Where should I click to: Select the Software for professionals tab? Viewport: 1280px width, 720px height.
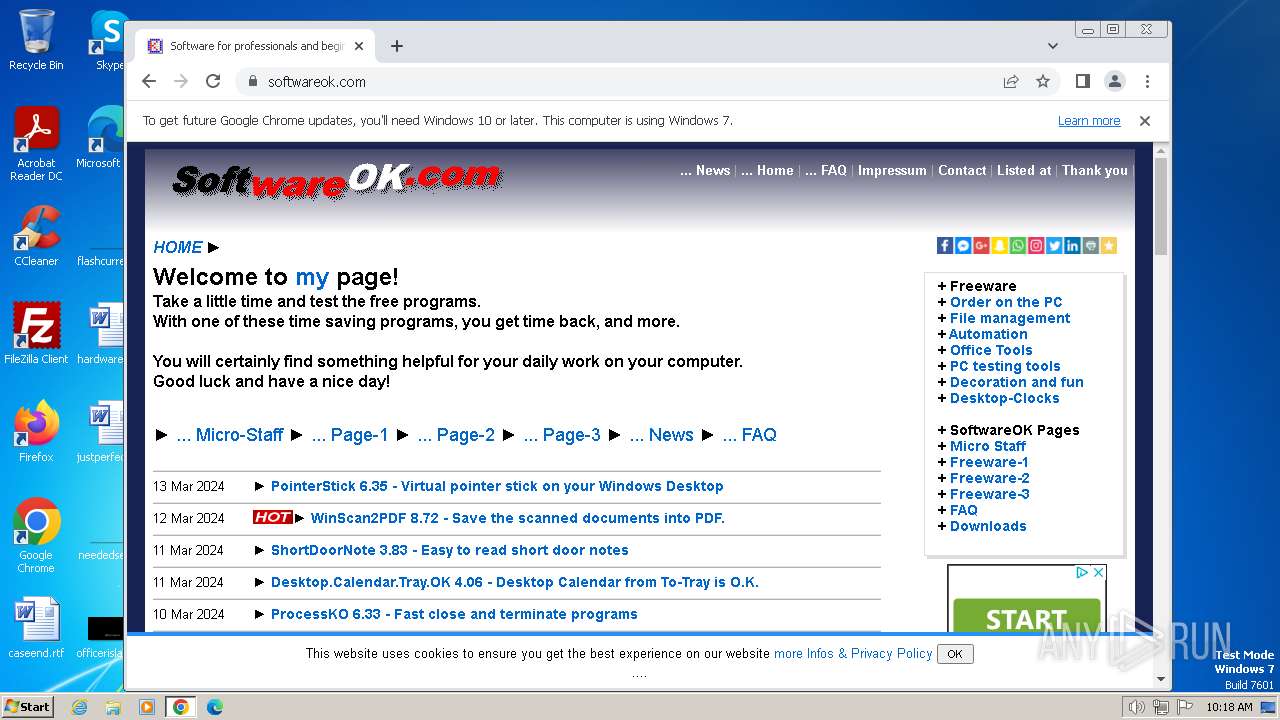pyautogui.click(x=255, y=46)
